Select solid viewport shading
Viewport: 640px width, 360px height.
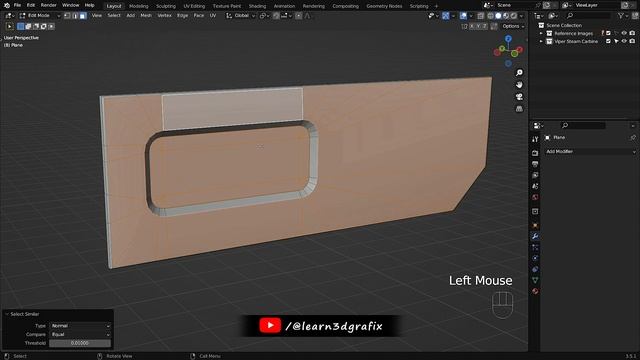point(498,16)
